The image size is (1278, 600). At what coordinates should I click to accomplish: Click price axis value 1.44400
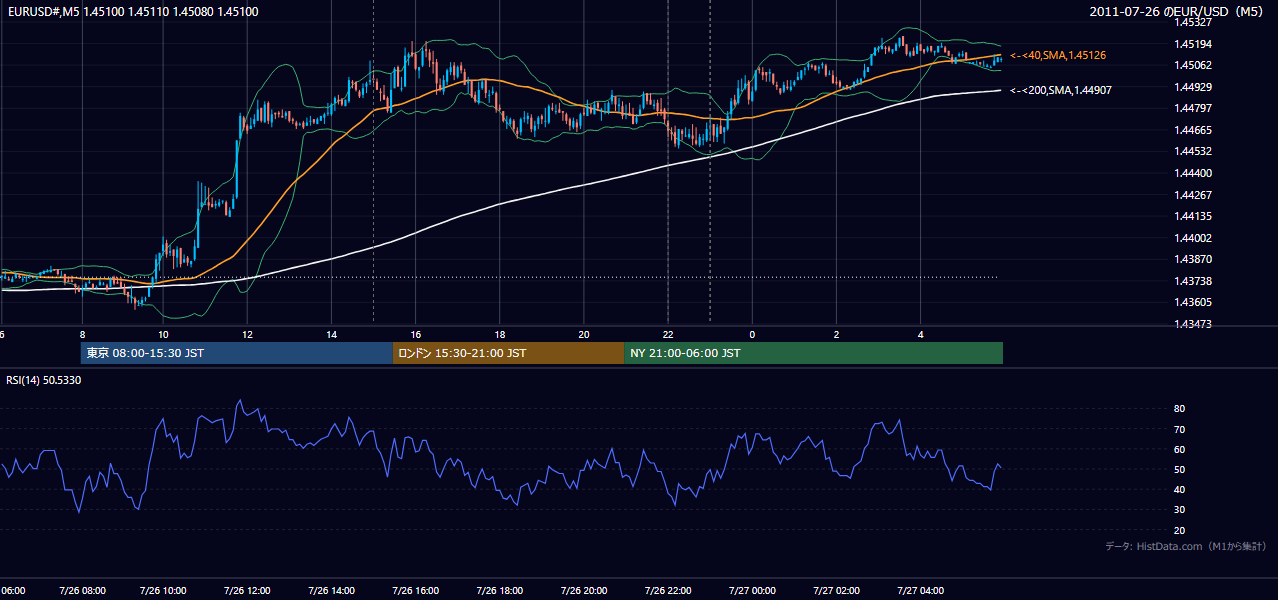pyautogui.click(x=1193, y=173)
